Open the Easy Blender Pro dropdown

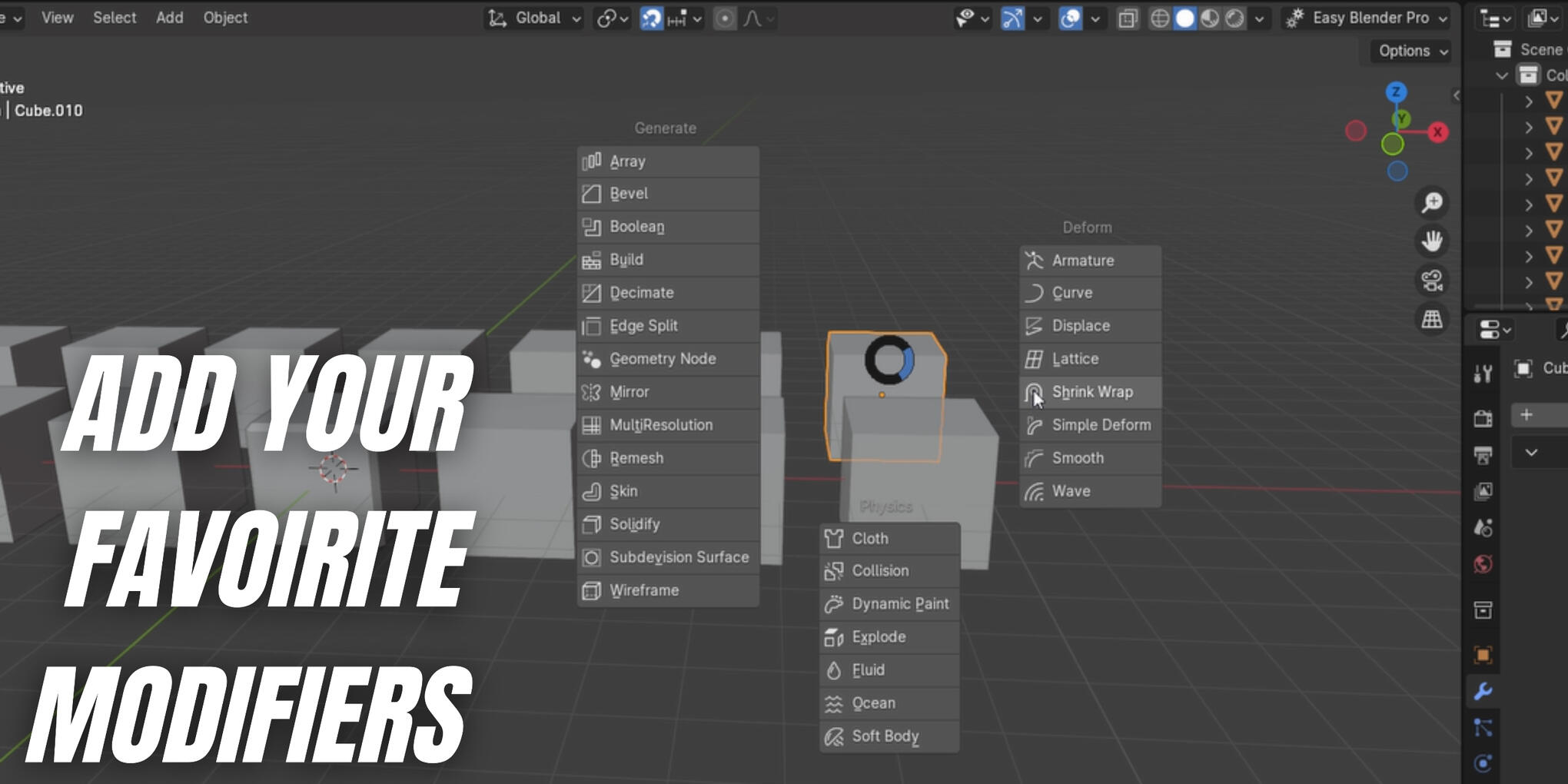pyautogui.click(x=1368, y=18)
